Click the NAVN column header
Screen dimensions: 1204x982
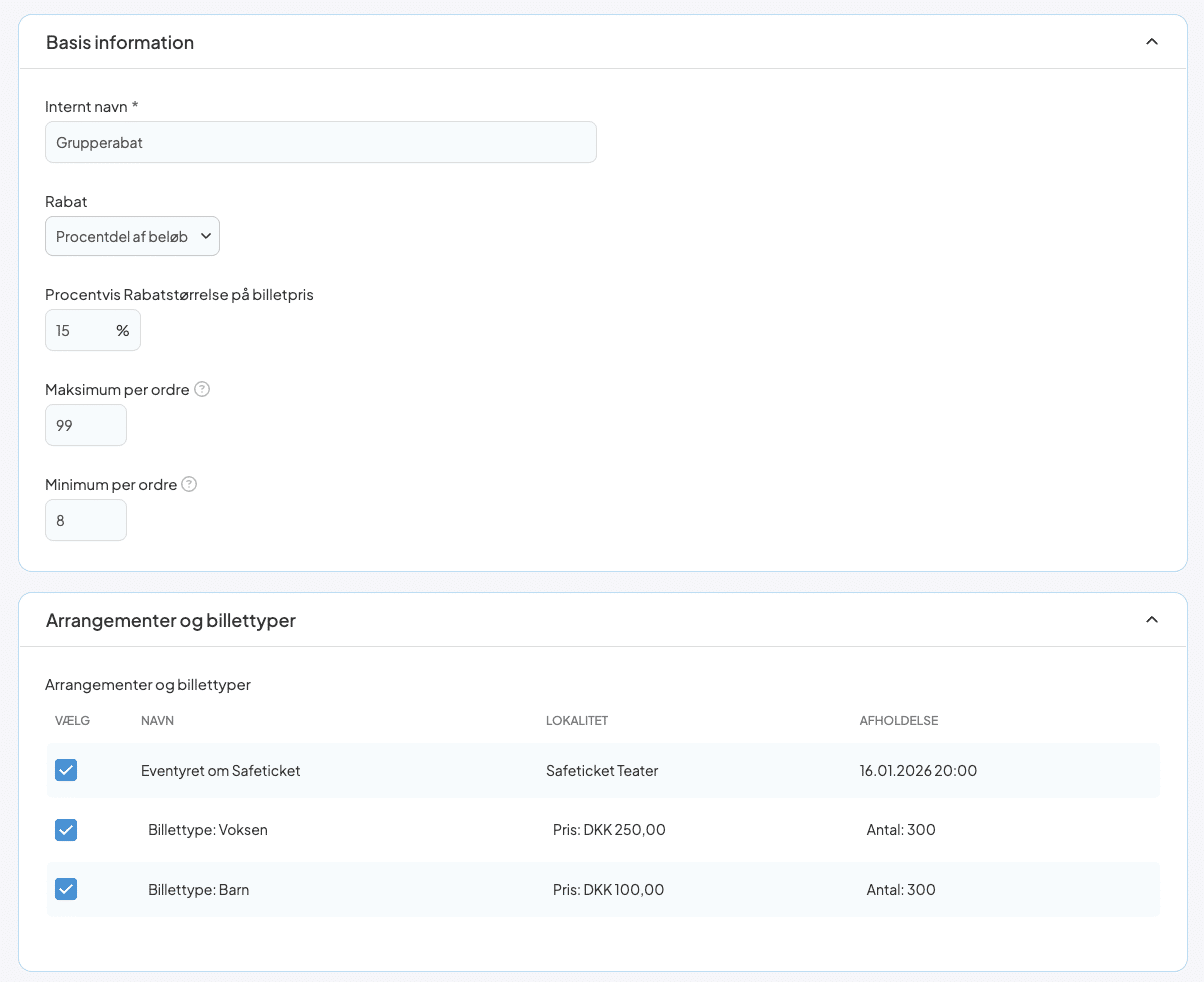[x=158, y=721]
